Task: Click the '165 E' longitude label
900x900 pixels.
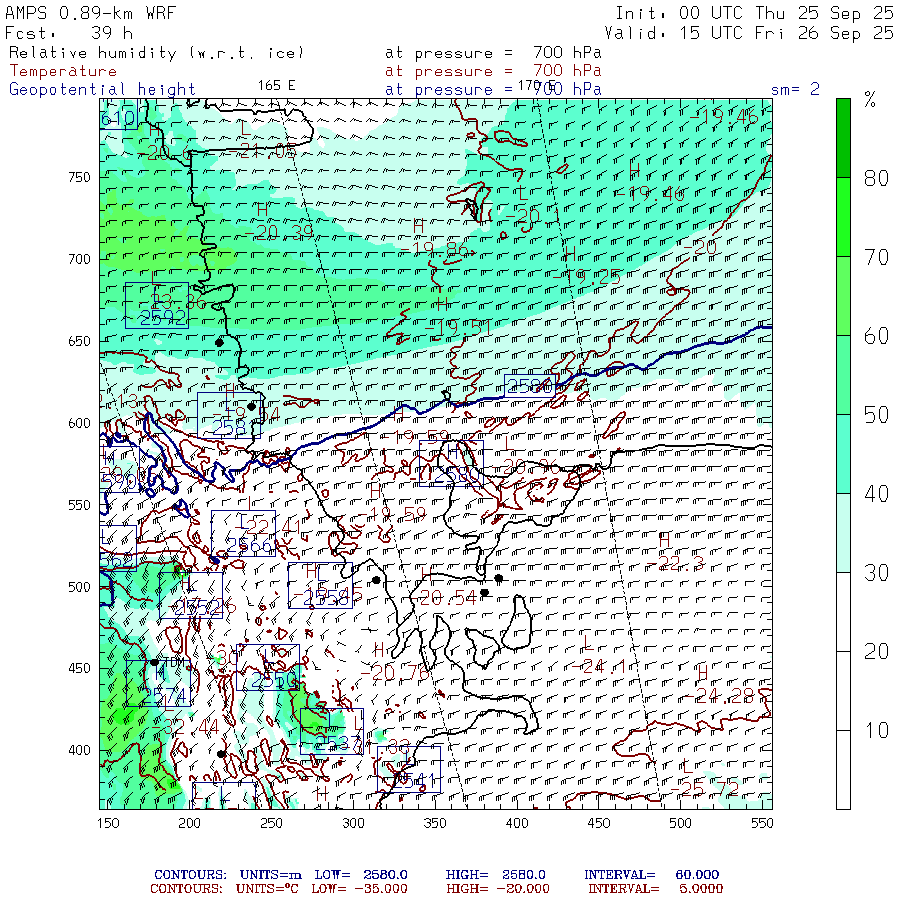Action: coord(277,86)
